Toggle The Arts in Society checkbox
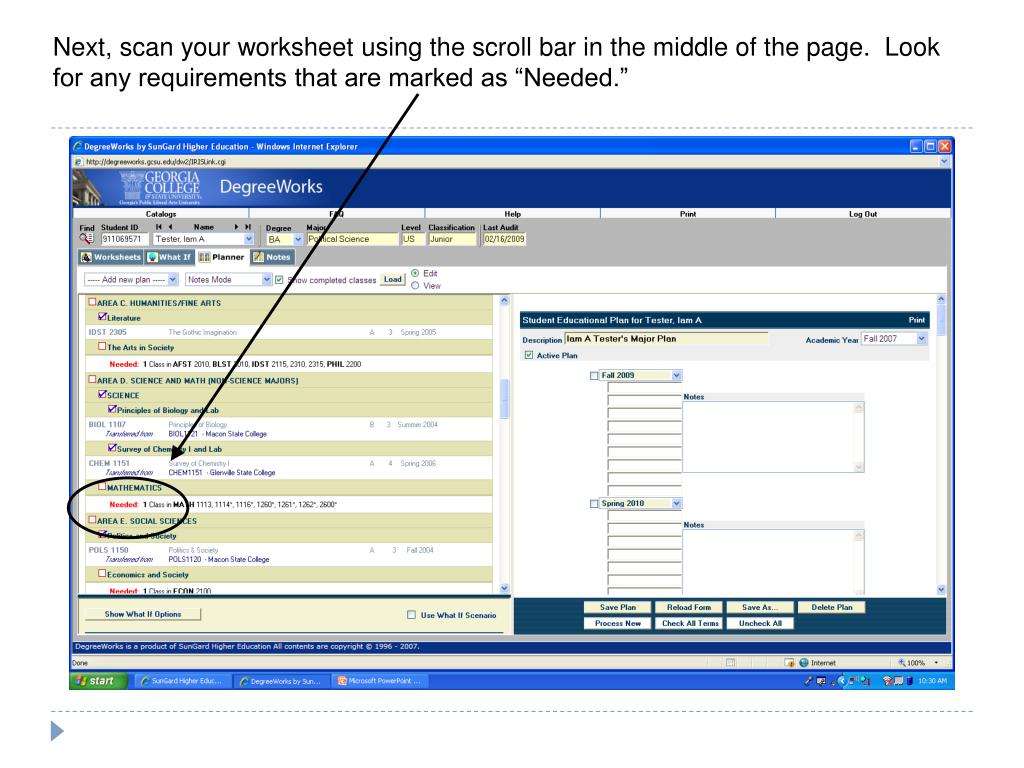 pyautogui.click(x=102, y=346)
